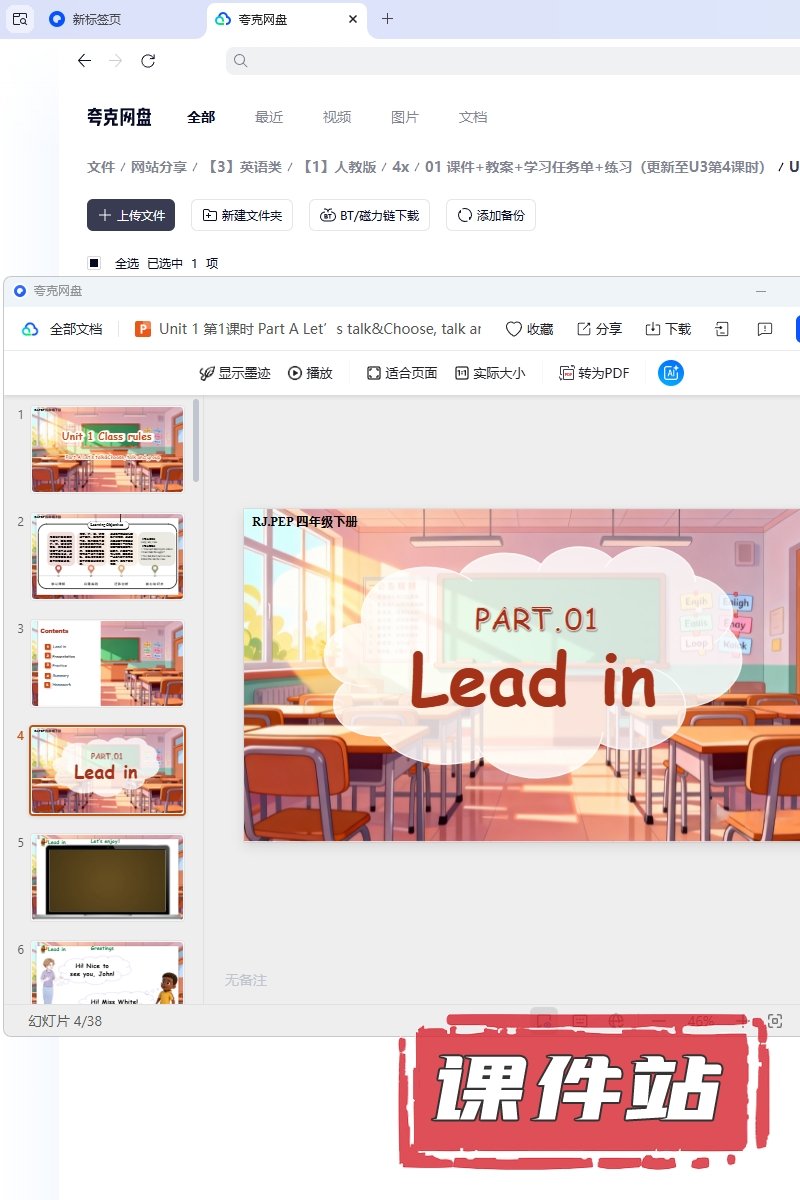Reload the page with refresh icon
Image resolution: width=800 pixels, height=1200 pixels.
tap(148, 61)
